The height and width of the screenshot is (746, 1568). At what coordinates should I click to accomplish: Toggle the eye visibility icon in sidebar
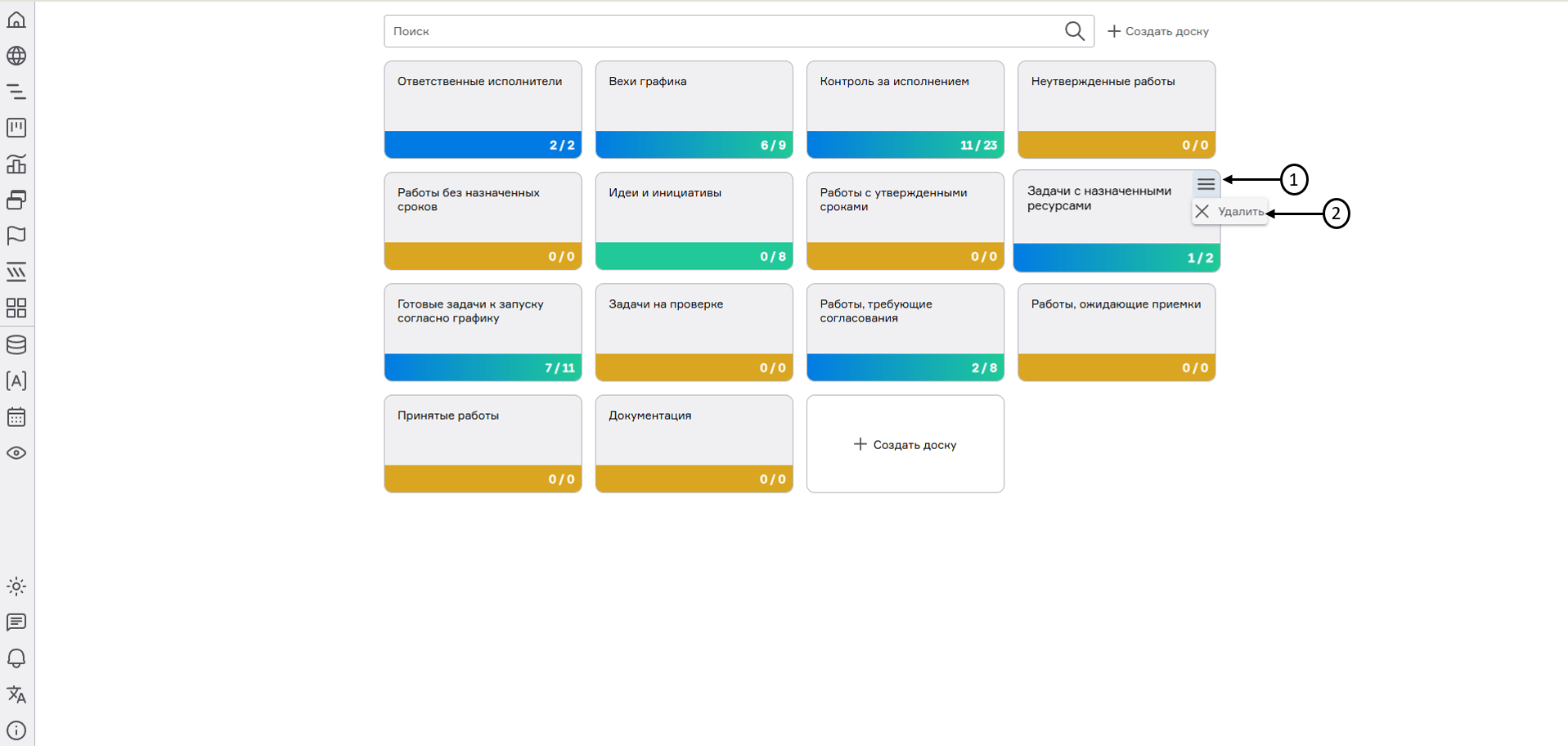tap(16, 453)
